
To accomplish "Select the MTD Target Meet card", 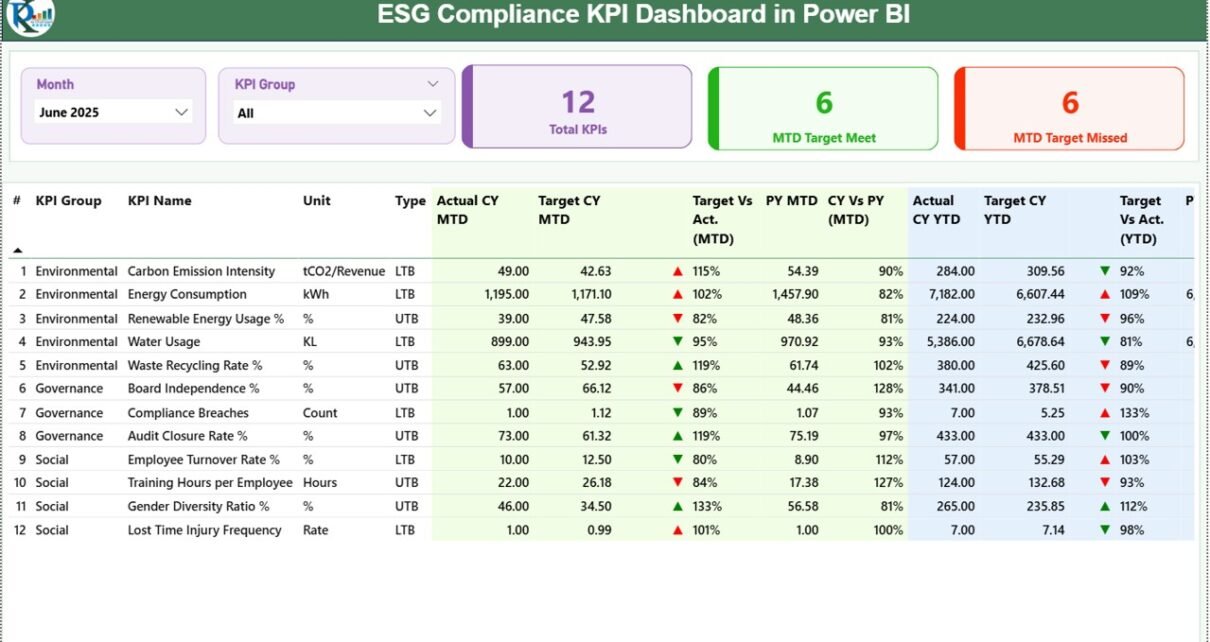I will click(x=823, y=109).
